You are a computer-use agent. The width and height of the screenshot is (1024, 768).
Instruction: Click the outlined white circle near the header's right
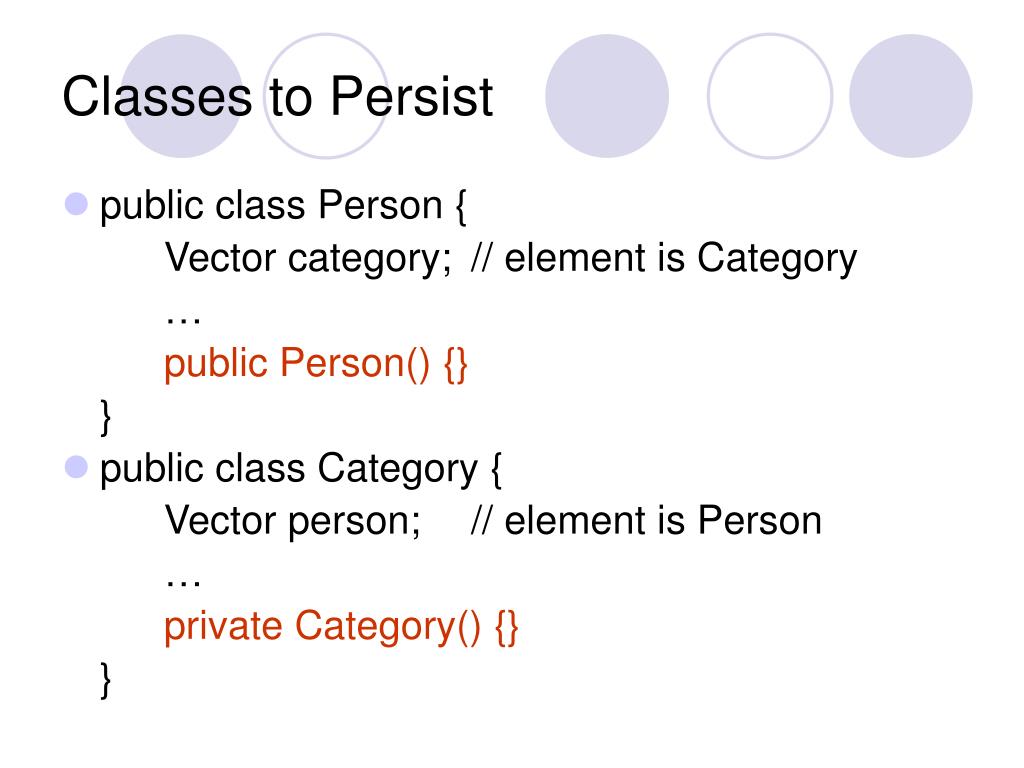click(x=770, y=96)
